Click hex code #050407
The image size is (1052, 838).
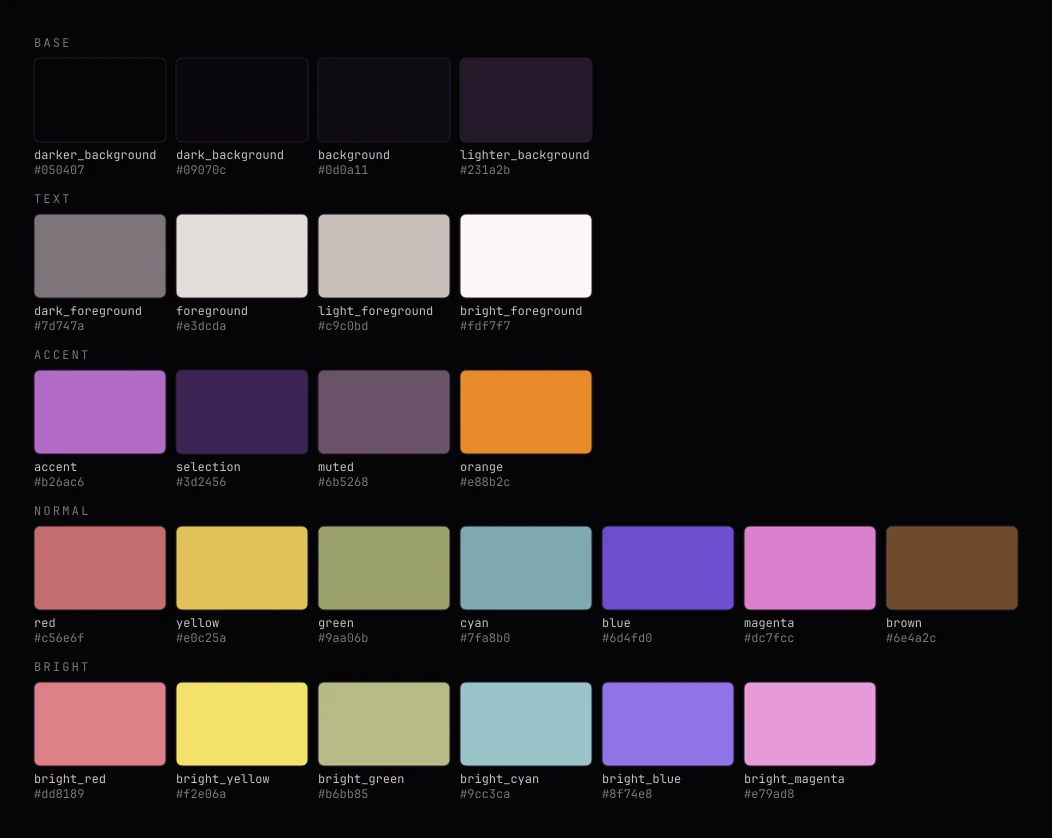[x=59, y=170]
